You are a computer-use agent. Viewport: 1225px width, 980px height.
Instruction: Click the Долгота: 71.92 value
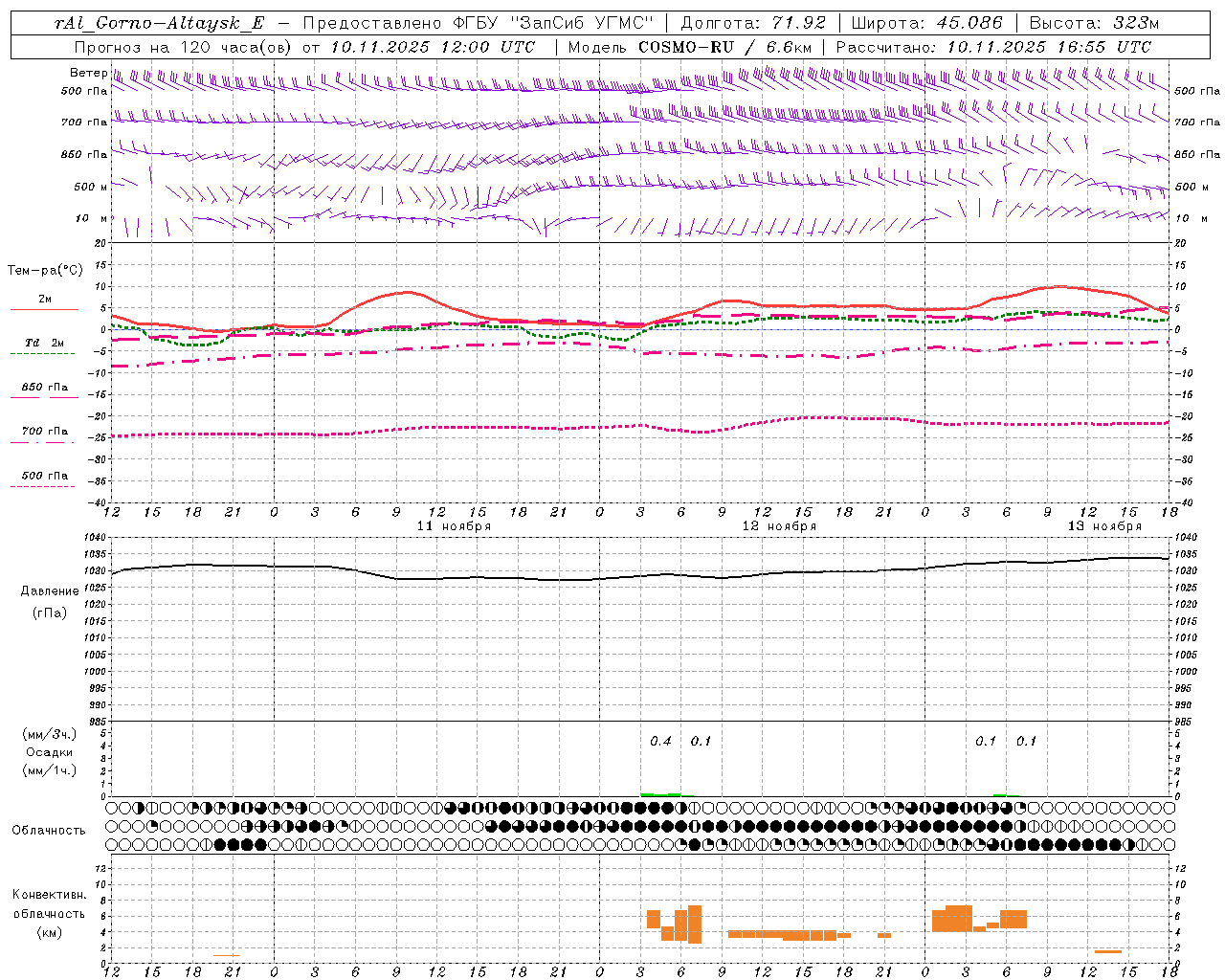tap(752, 23)
